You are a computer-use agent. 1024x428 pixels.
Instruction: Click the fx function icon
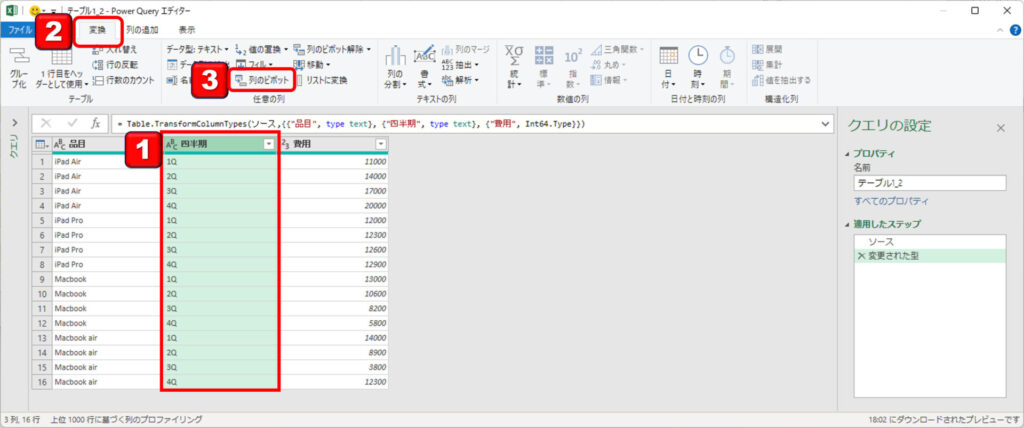coord(95,123)
